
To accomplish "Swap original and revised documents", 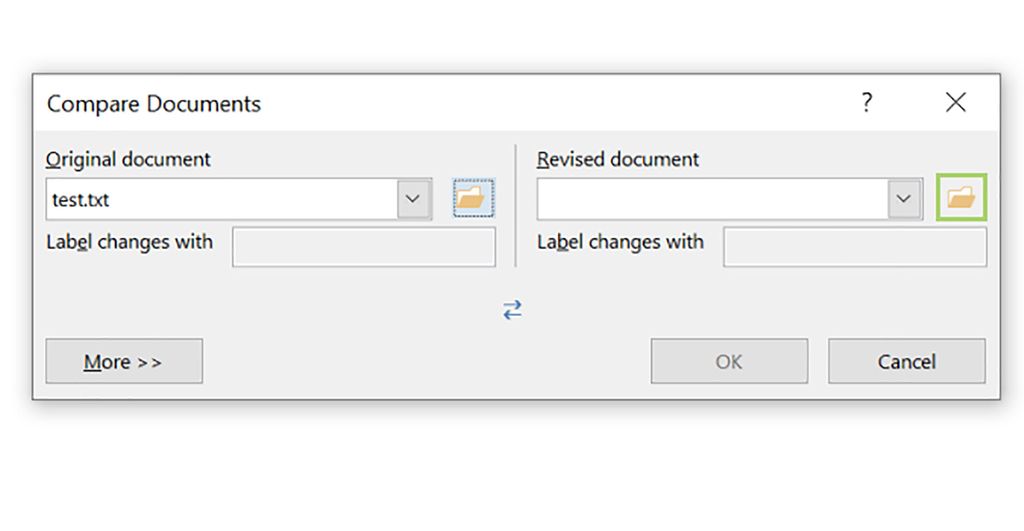I will point(512,310).
